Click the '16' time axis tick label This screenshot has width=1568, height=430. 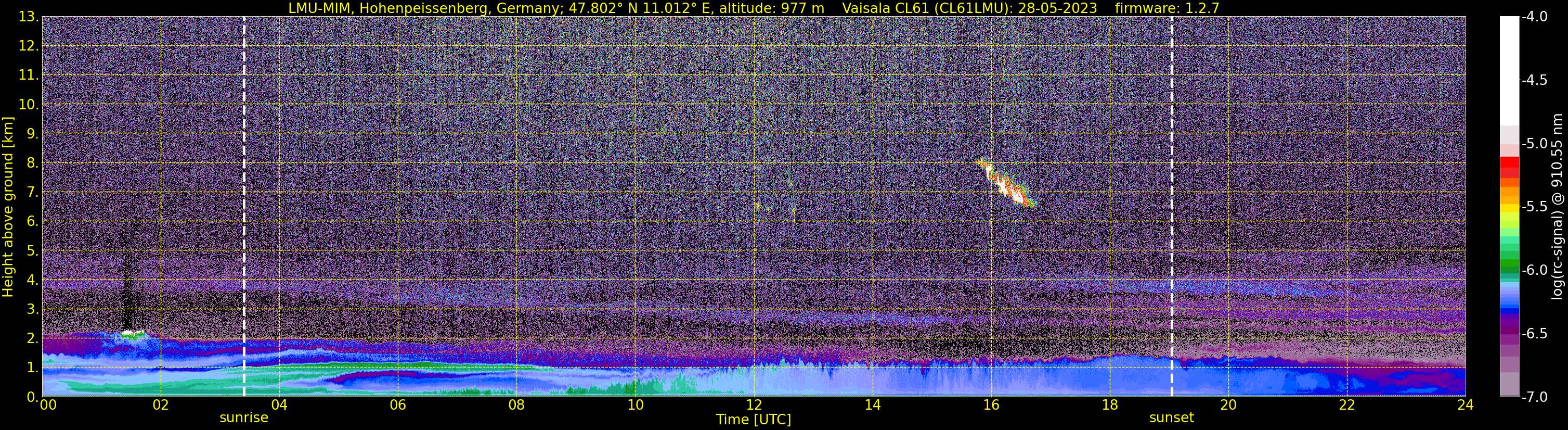(x=991, y=405)
